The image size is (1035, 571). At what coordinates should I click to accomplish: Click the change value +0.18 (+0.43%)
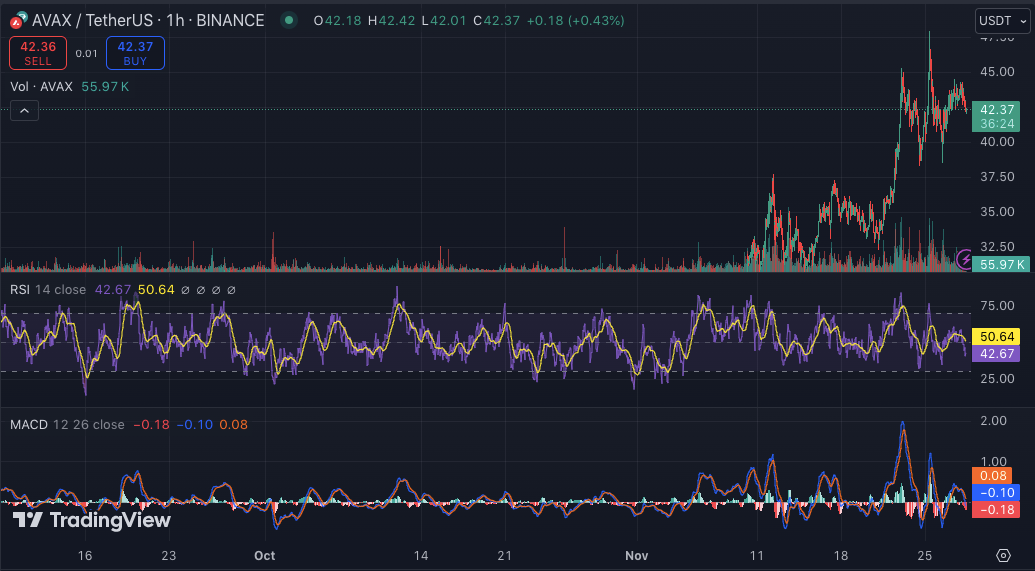574,20
